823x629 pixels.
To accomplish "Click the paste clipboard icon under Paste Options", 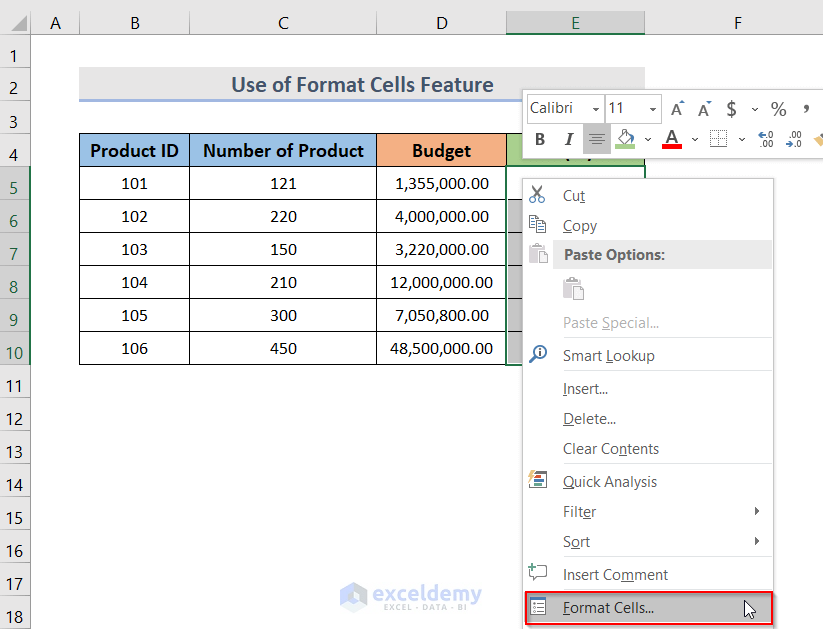I will (573, 289).
